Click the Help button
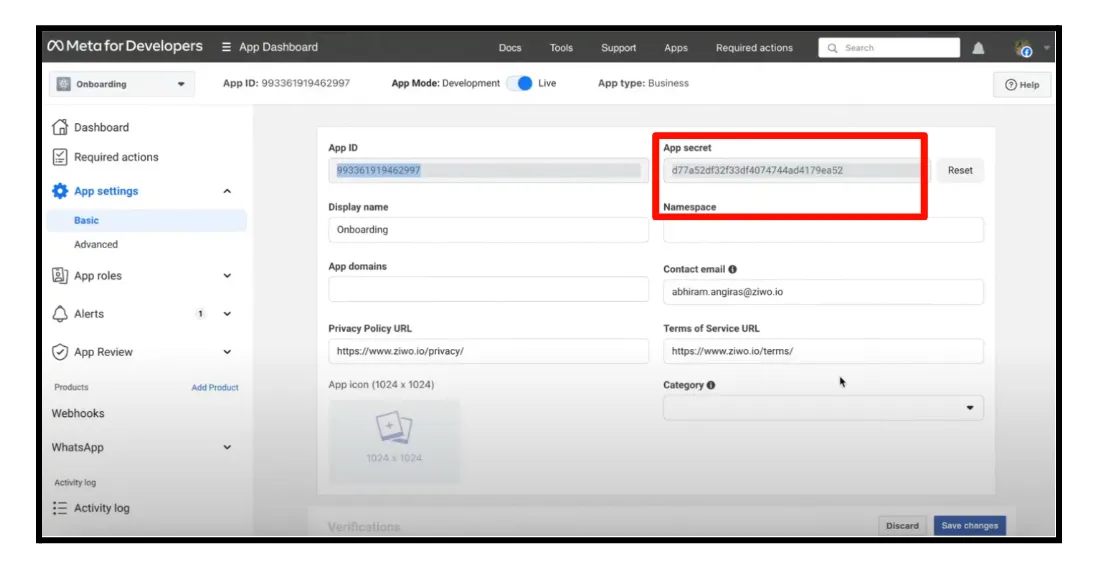 (x=1022, y=84)
